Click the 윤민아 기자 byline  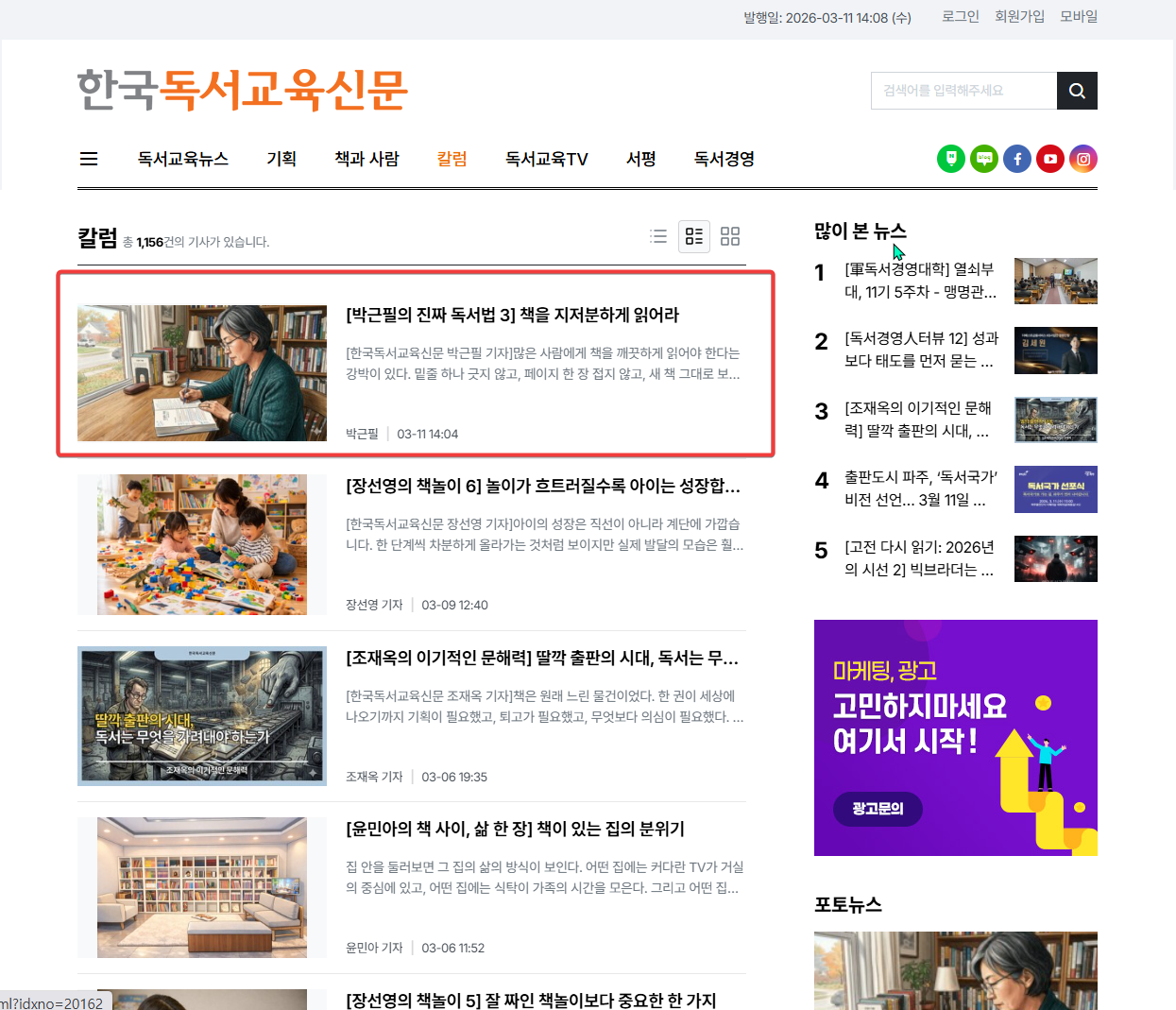[374, 948]
